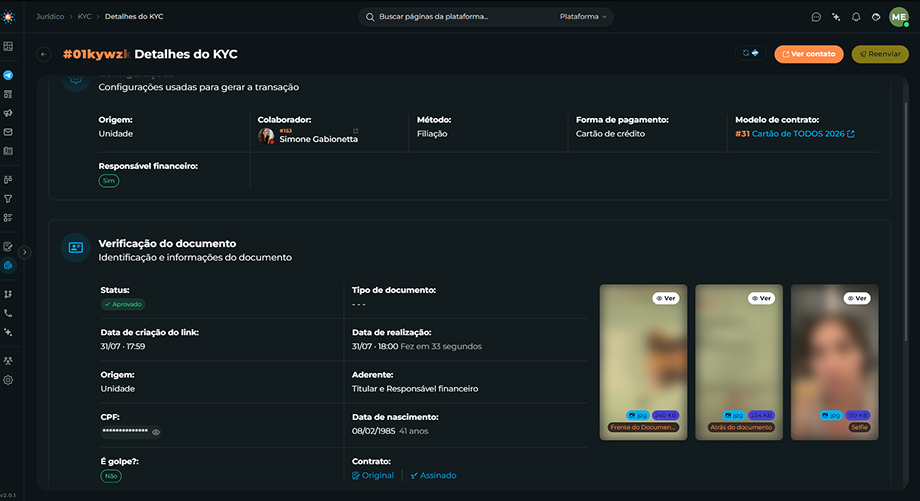Click the Aprovado status badge
Image resolution: width=920 pixels, height=501 pixels.
(x=123, y=304)
